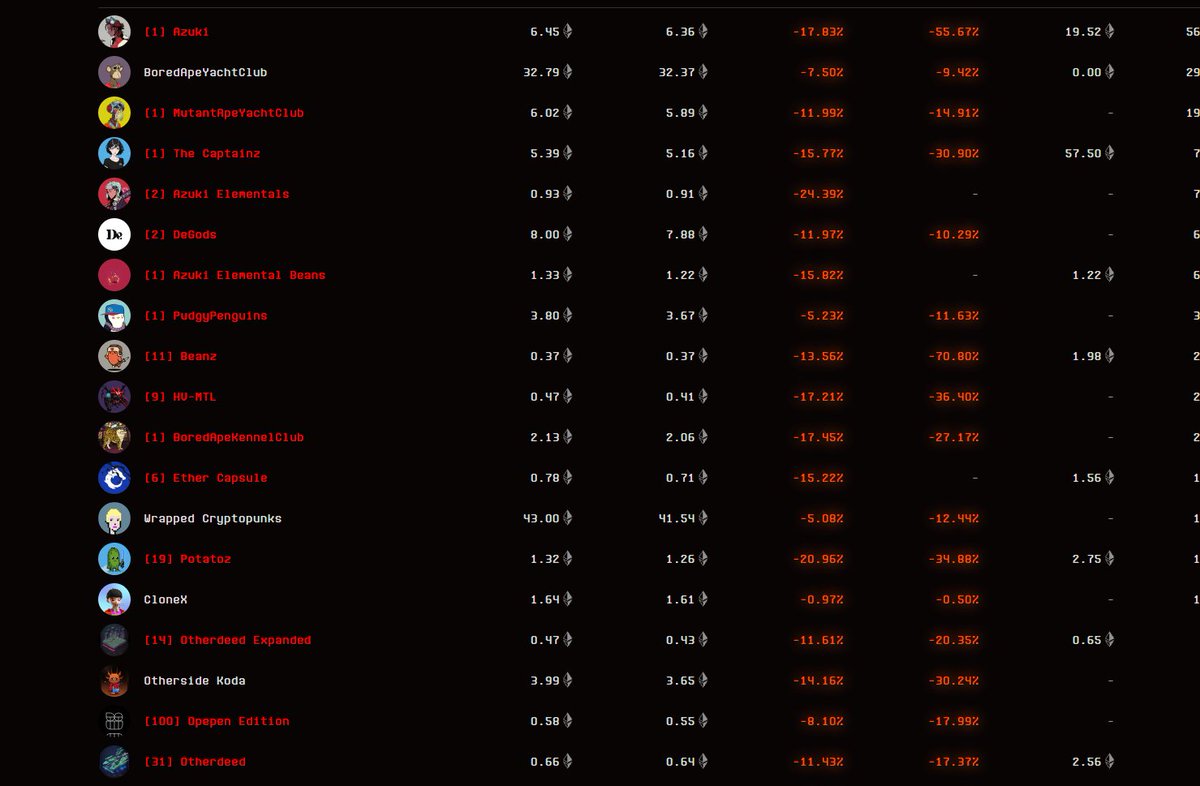The height and width of the screenshot is (786, 1200).
Task: Open the [1] Azuki collection link
Action: (x=176, y=32)
